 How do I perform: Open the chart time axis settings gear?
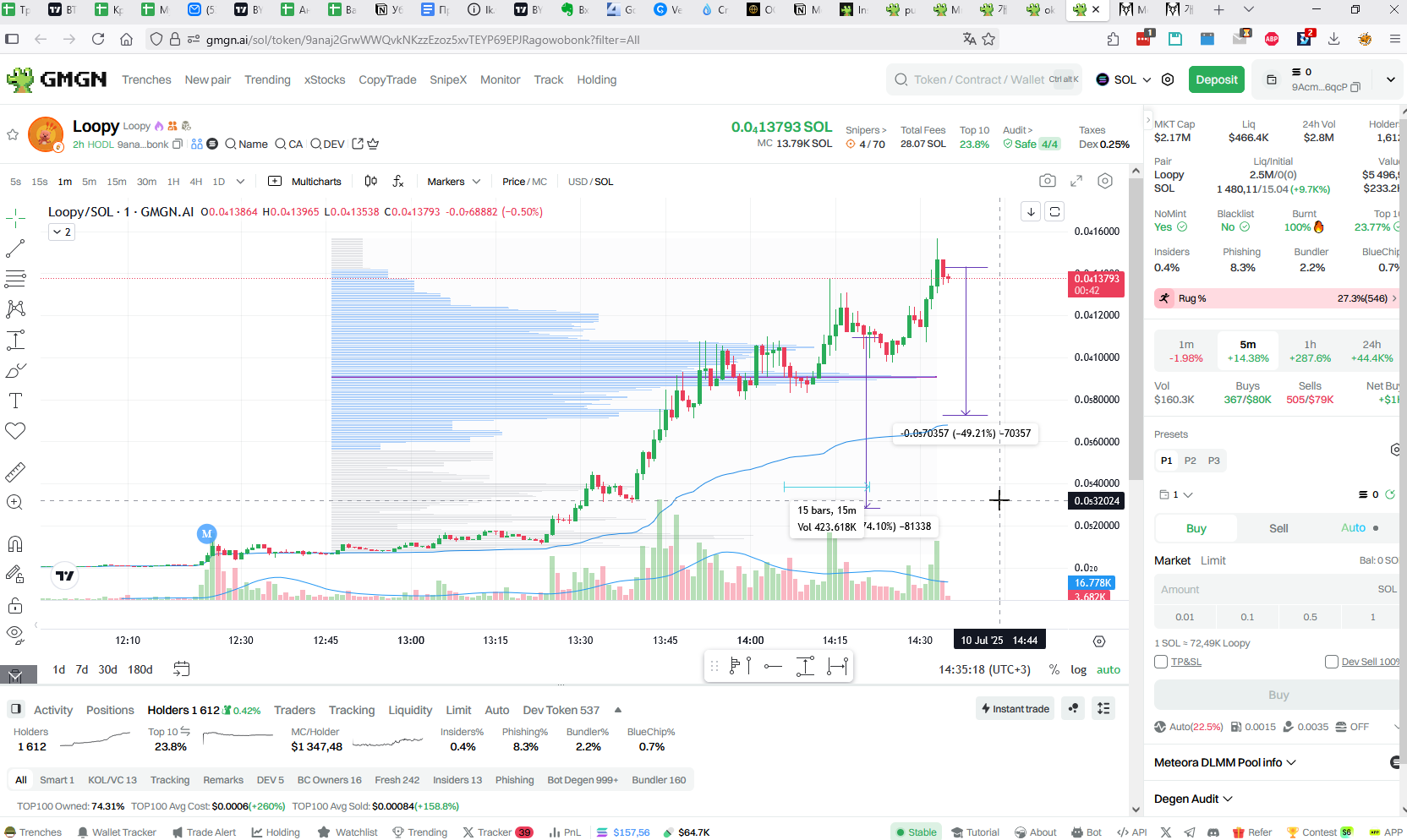[1099, 641]
